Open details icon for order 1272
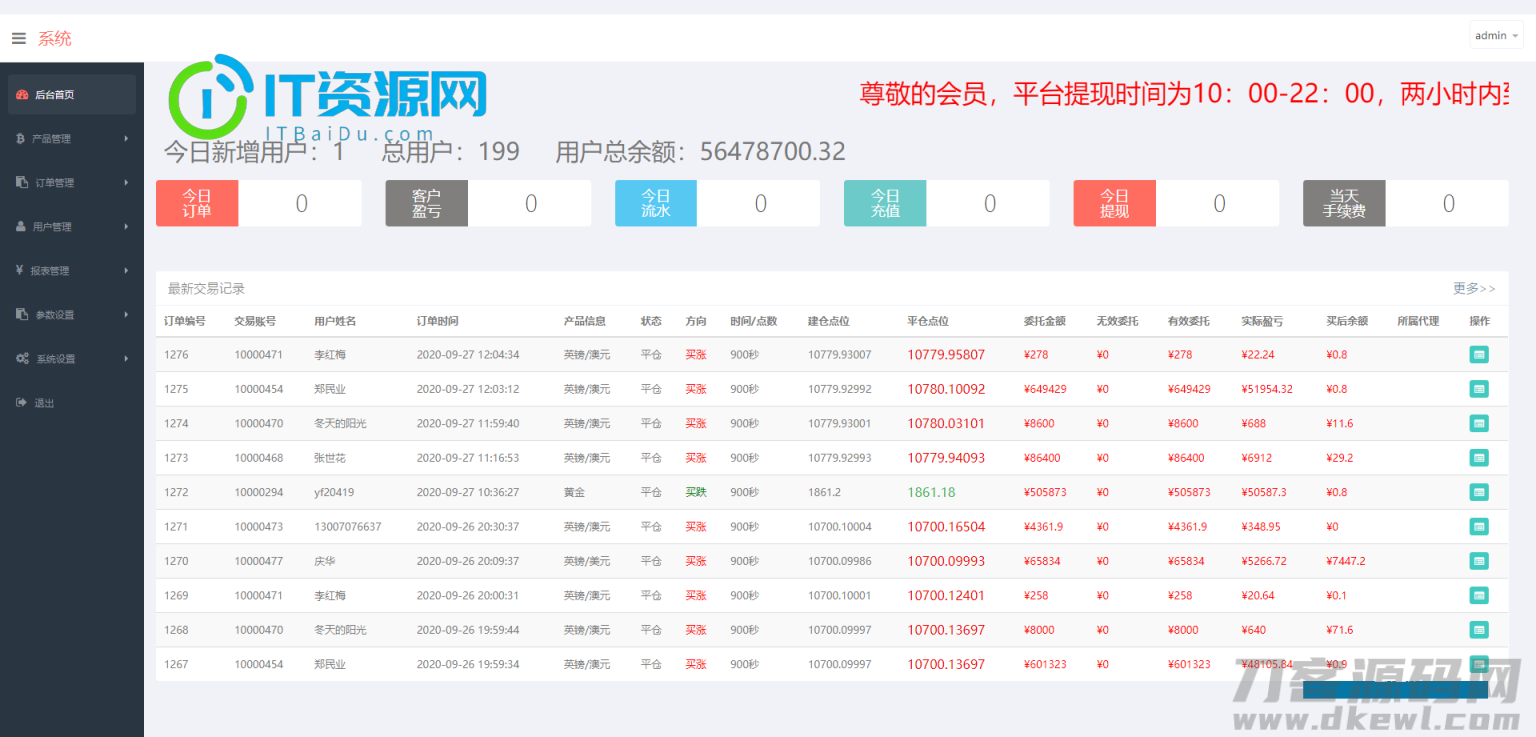 click(x=1479, y=492)
